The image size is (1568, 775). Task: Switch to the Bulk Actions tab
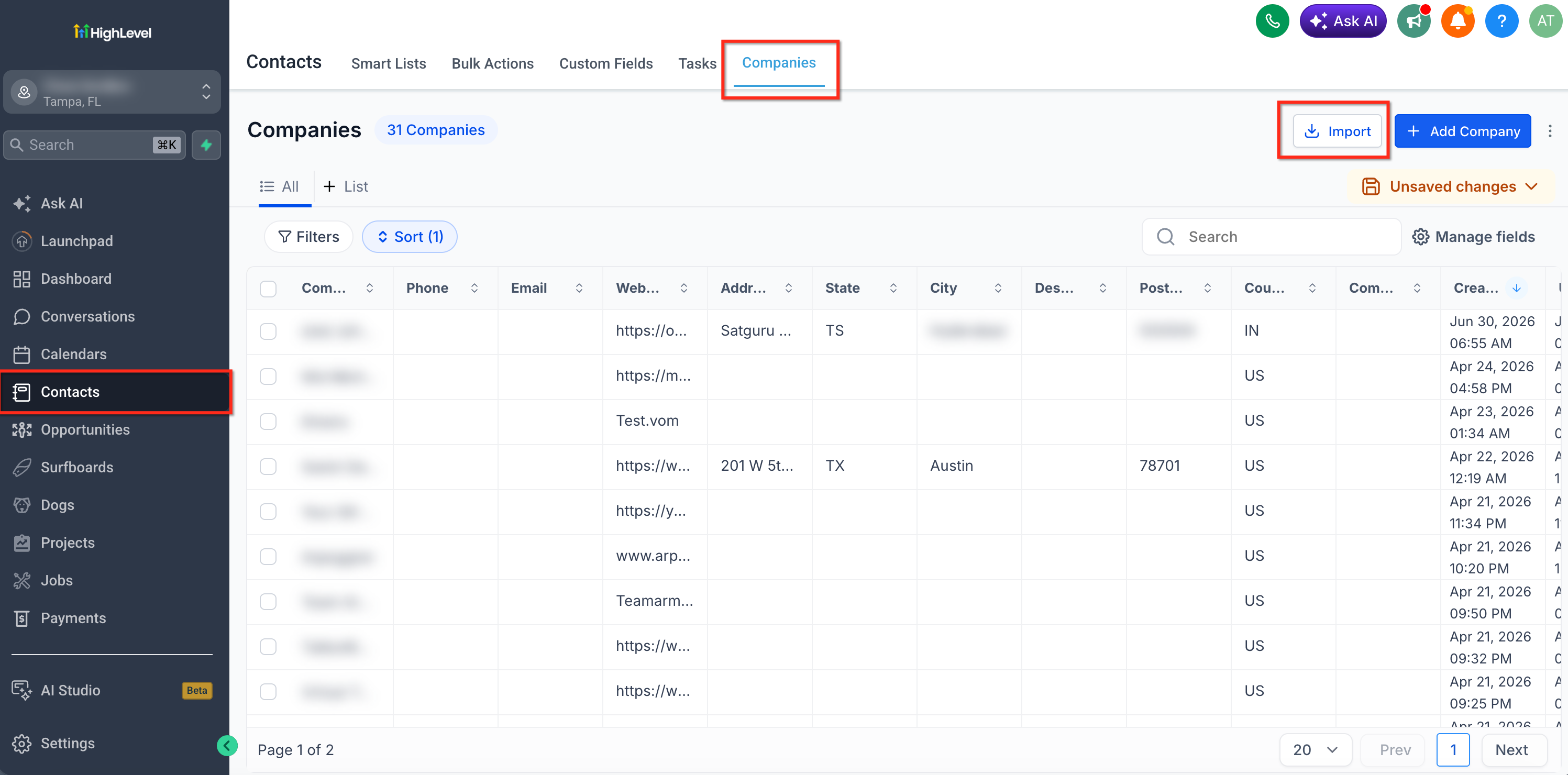click(x=492, y=63)
